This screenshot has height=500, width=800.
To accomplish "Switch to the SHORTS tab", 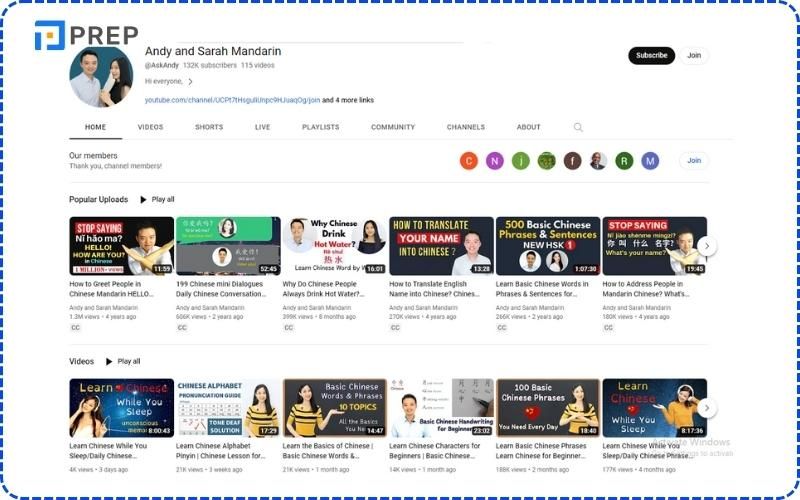I will coord(209,127).
